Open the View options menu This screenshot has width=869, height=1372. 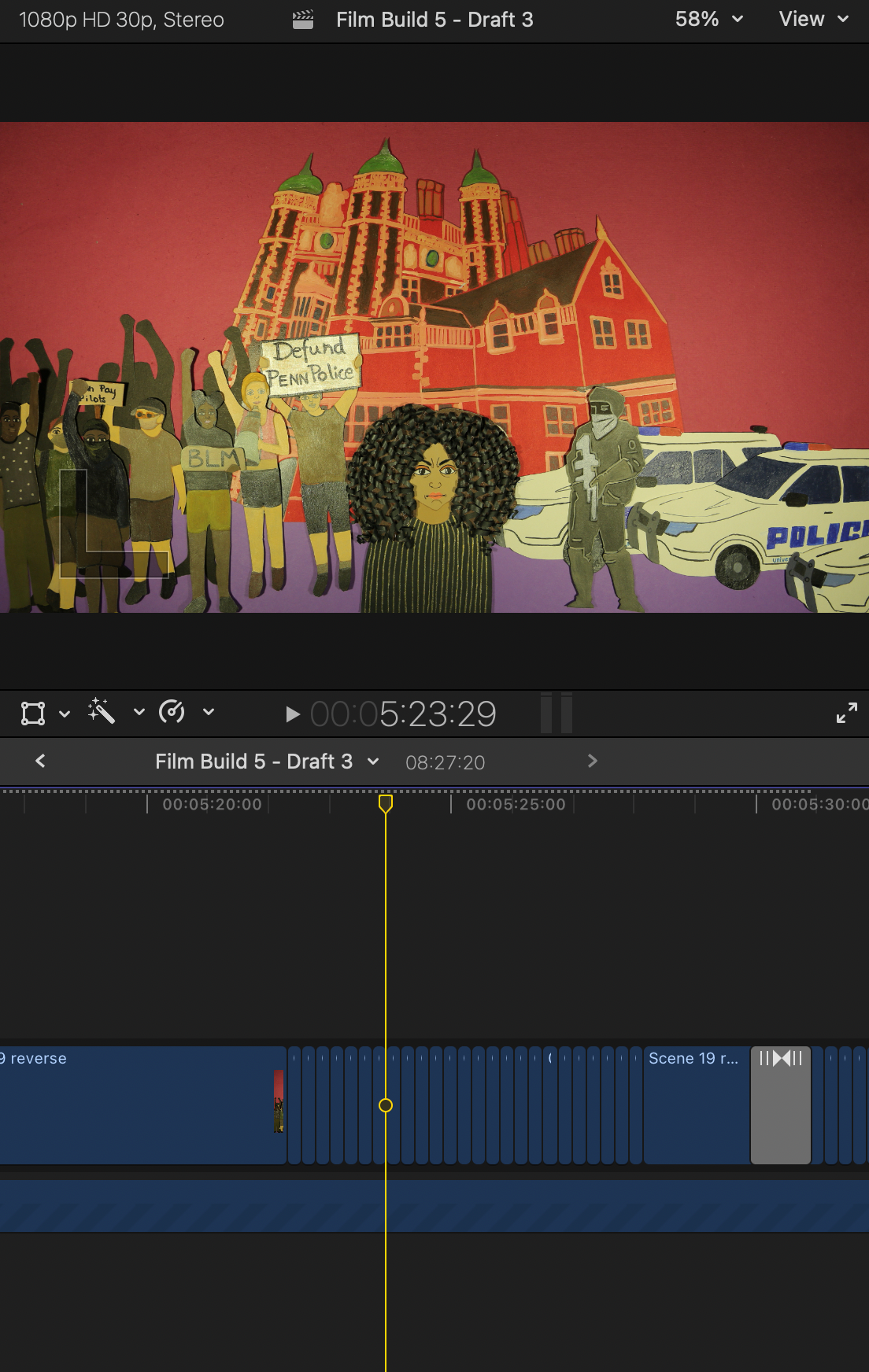[813, 19]
